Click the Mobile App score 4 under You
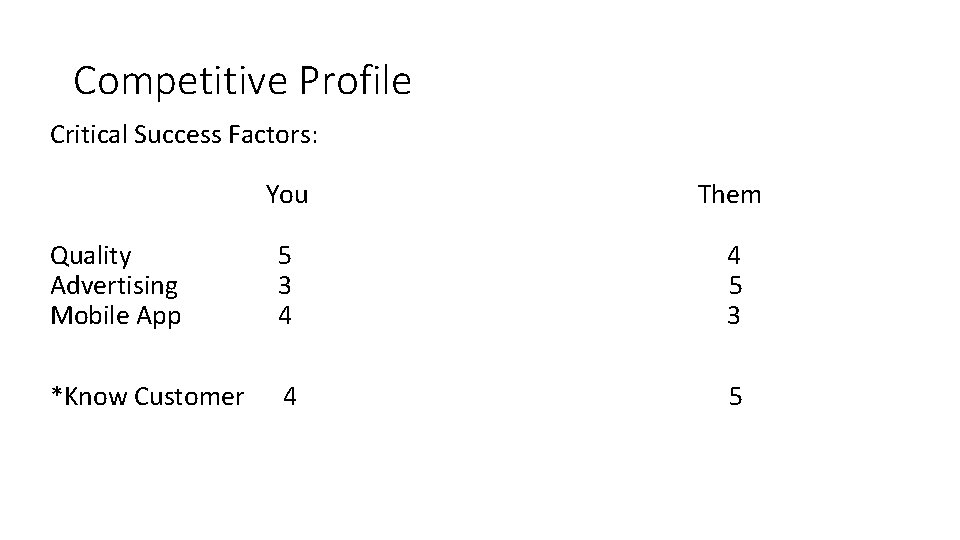Image resolution: width=960 pixels, height=540 pixels. [285, 315]
